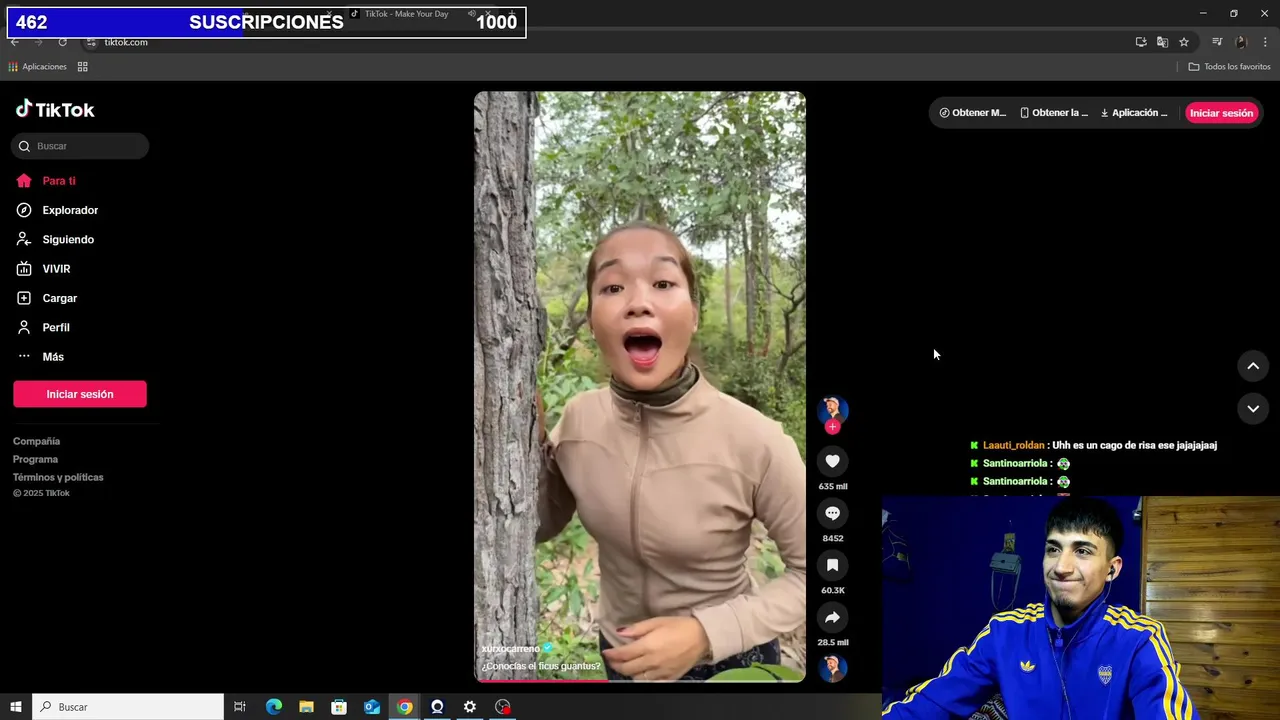Click the taskbar Buscar search box

128,707
